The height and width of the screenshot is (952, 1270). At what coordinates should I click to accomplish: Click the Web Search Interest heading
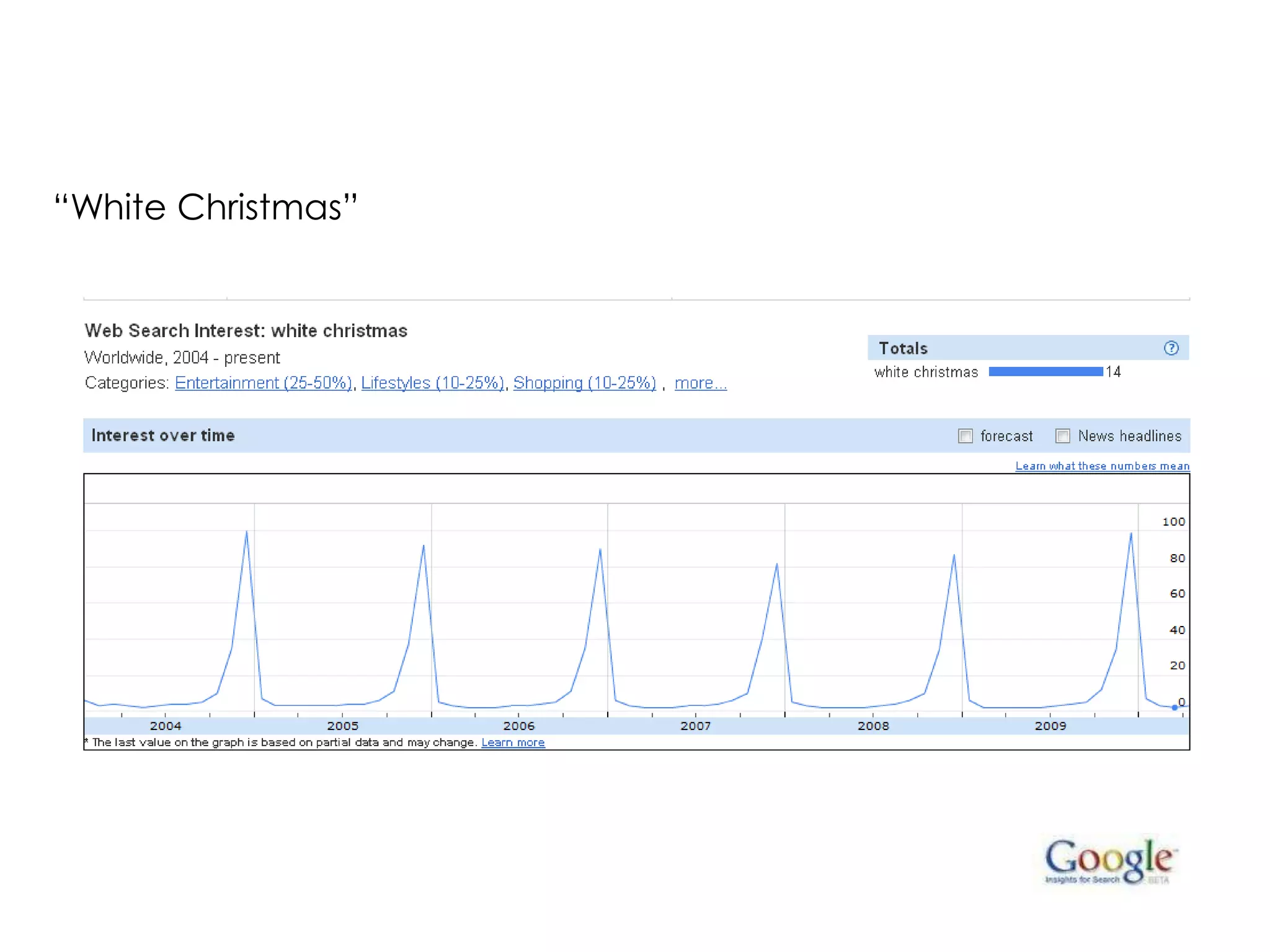coord(246,330)
